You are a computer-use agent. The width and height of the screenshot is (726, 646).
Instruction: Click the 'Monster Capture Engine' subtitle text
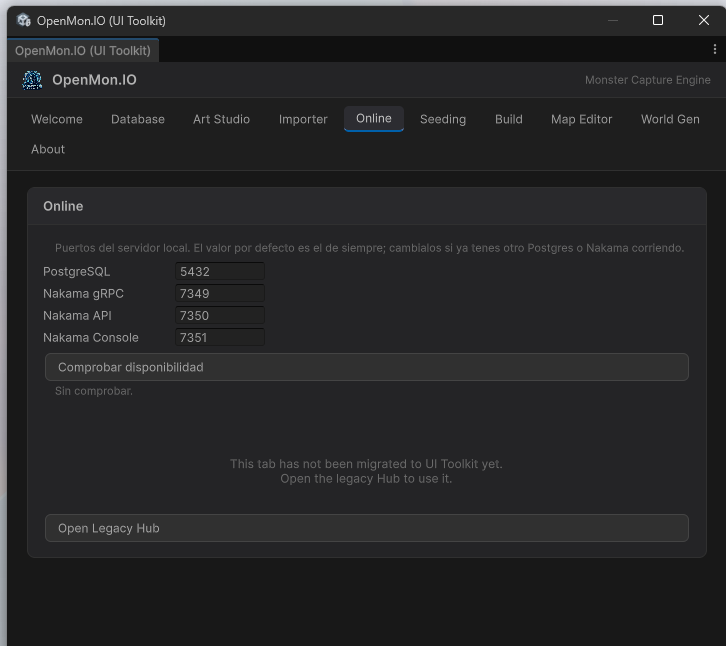pos(647,80)
